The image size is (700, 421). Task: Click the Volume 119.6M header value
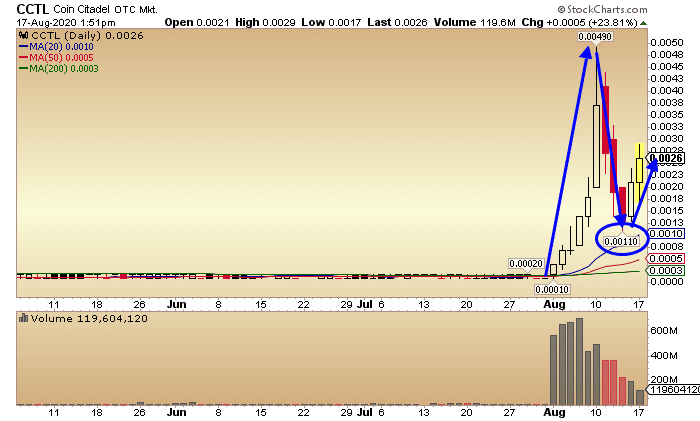tap(474, 22)
